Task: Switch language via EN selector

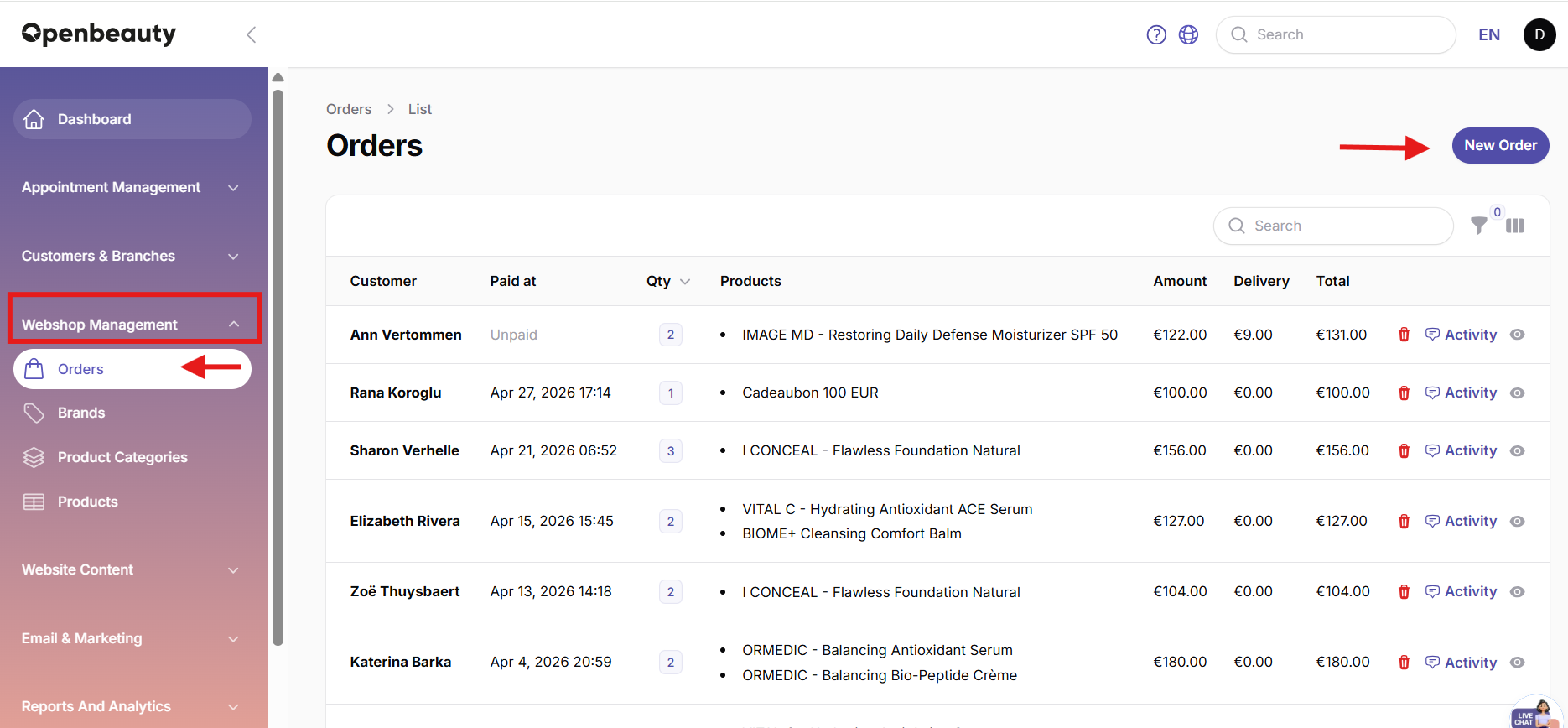Action: tap(1489, 34)
